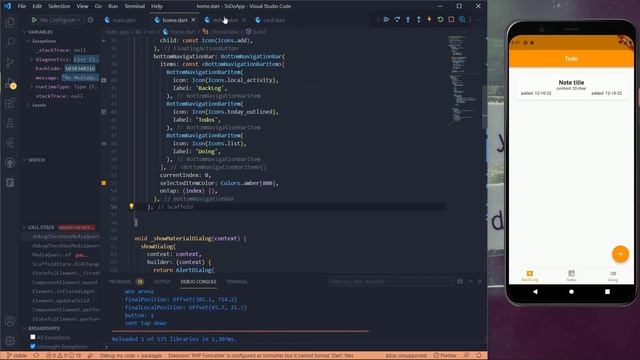
Task: Open the Accounts icon in activity bar
Action: click(10, 321)
